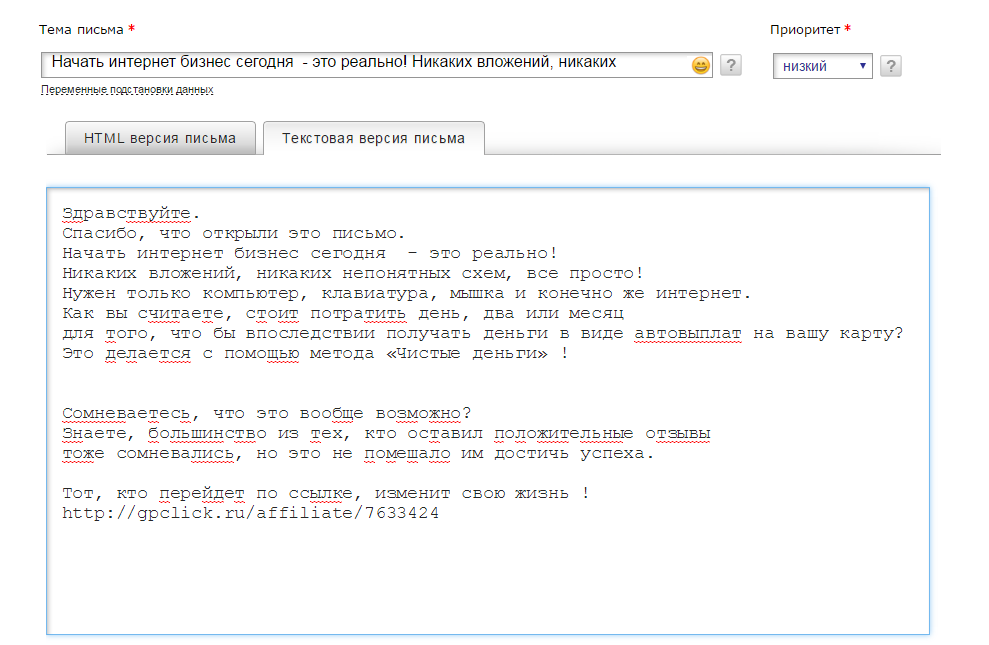Switch to HTML версия письма tab
This screenshot has height=645, width=989.
pos(160,138)
